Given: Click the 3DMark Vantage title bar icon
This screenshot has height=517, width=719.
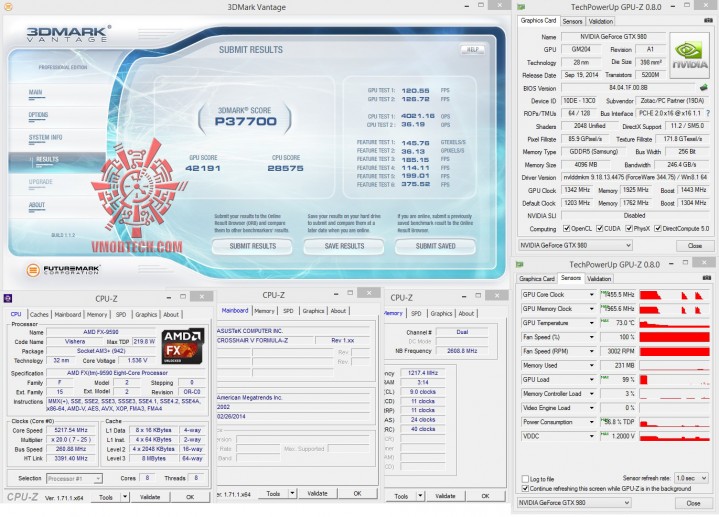Looking at the screenshot, I should [8, 7].
